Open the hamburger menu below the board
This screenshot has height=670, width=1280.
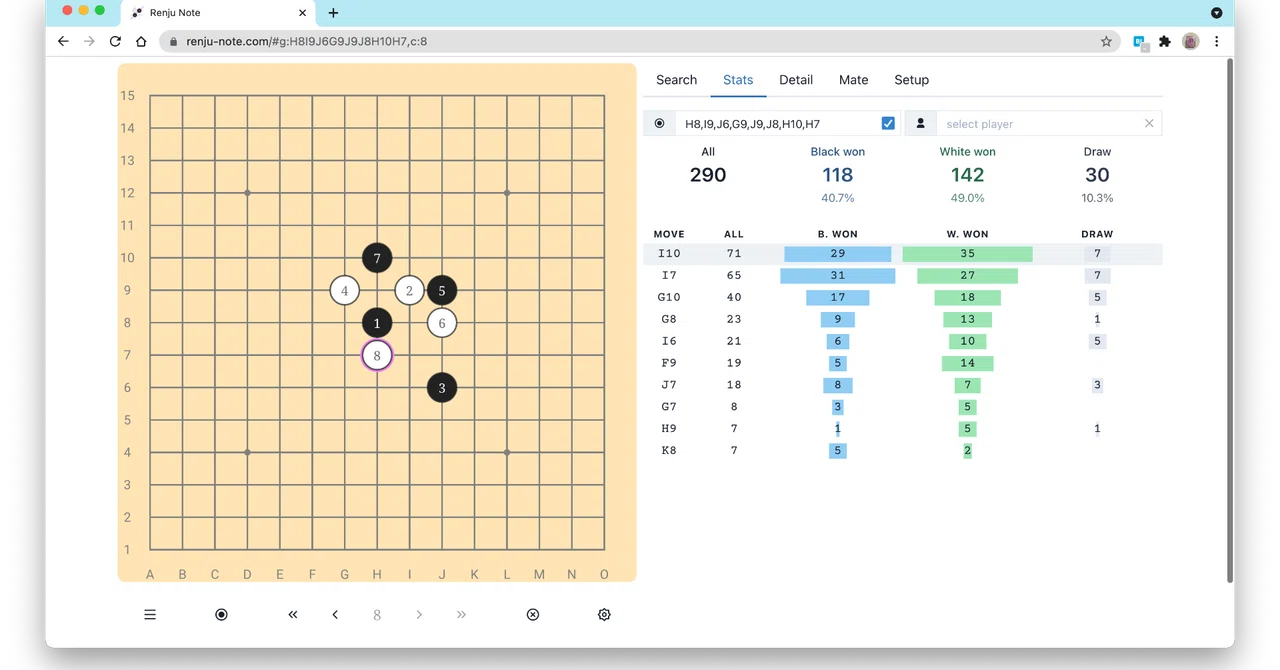point(150,615)
